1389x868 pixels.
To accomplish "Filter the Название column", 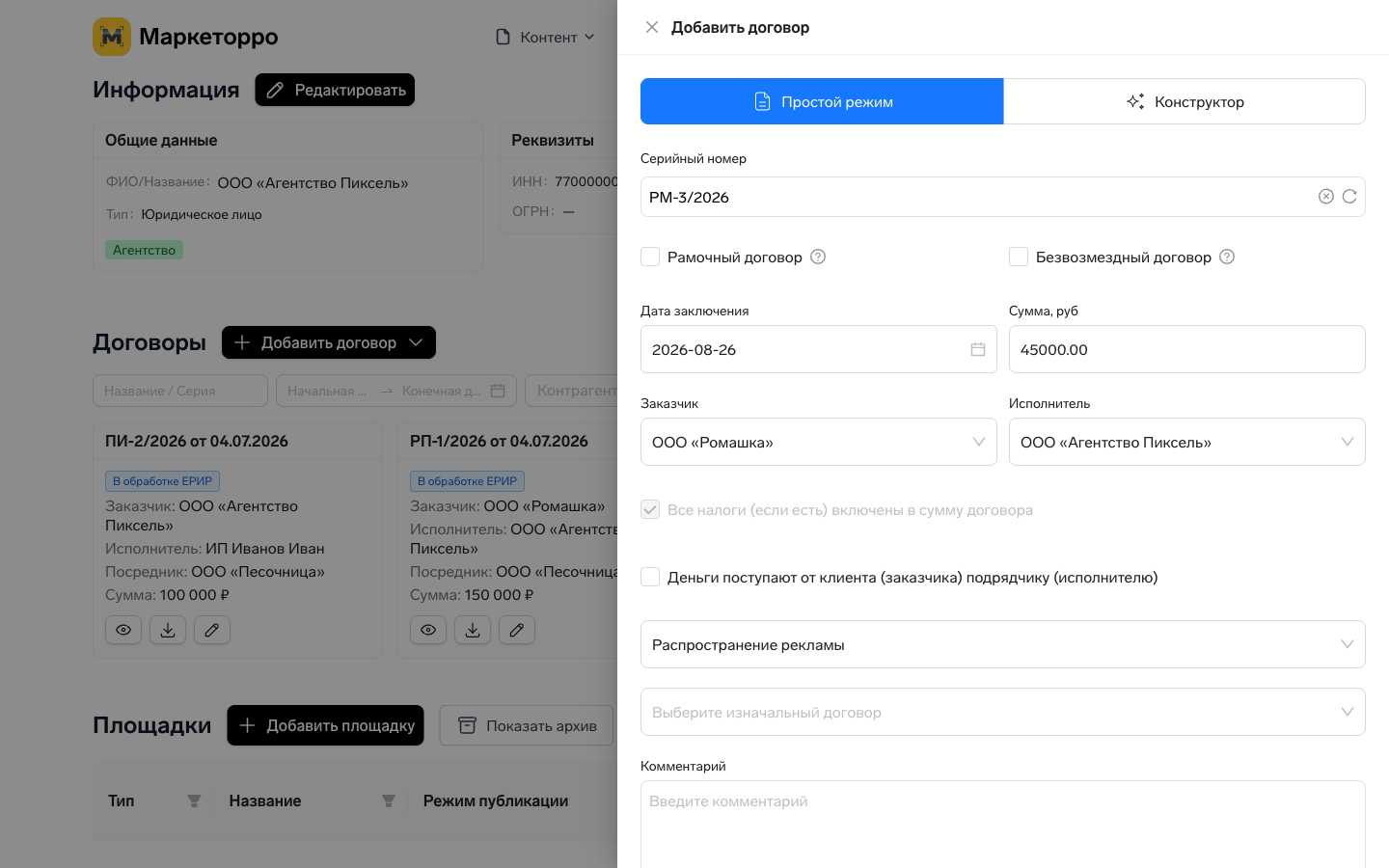I will click(x=389, y=800).
